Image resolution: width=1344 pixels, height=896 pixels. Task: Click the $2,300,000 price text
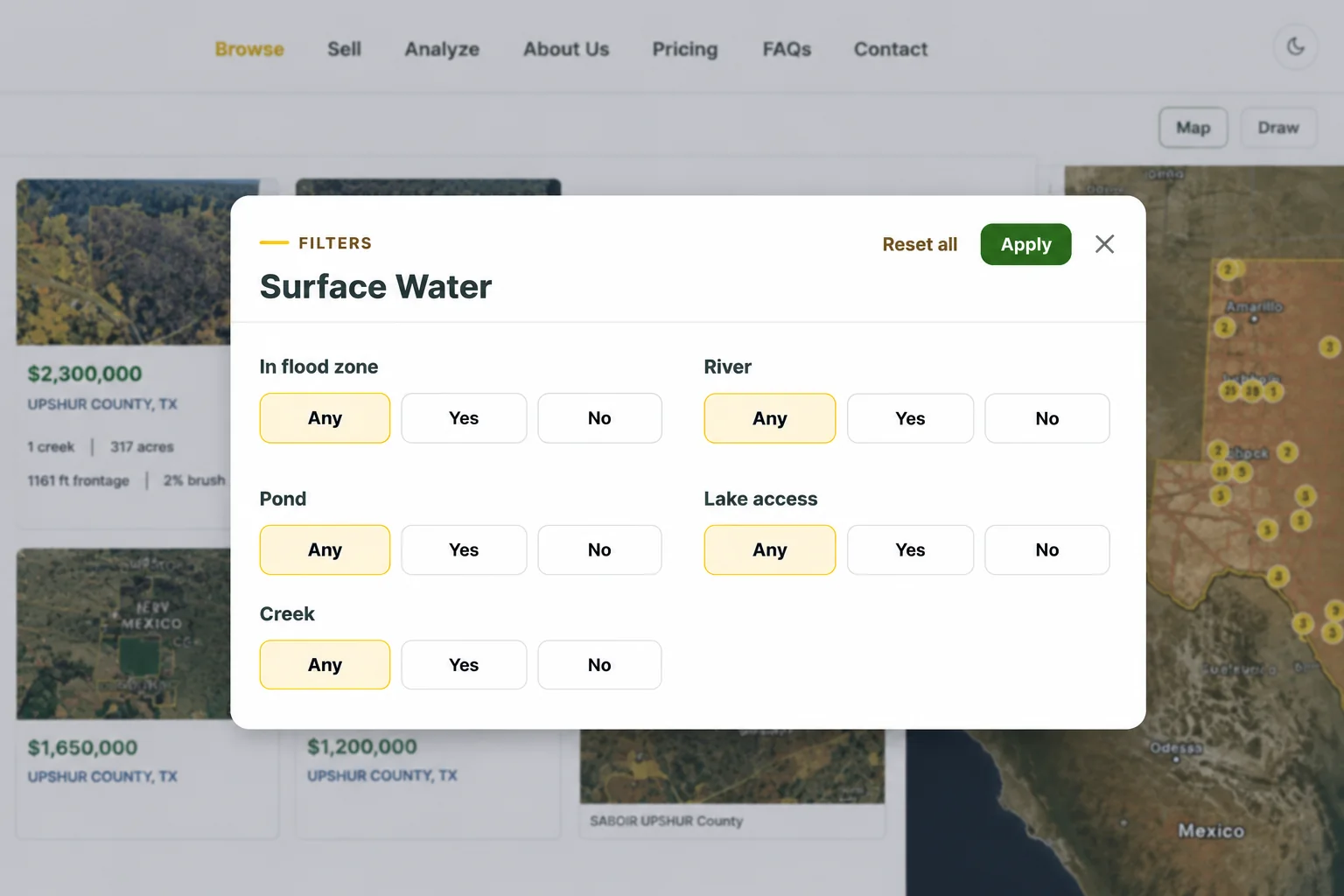click(85, 374)
